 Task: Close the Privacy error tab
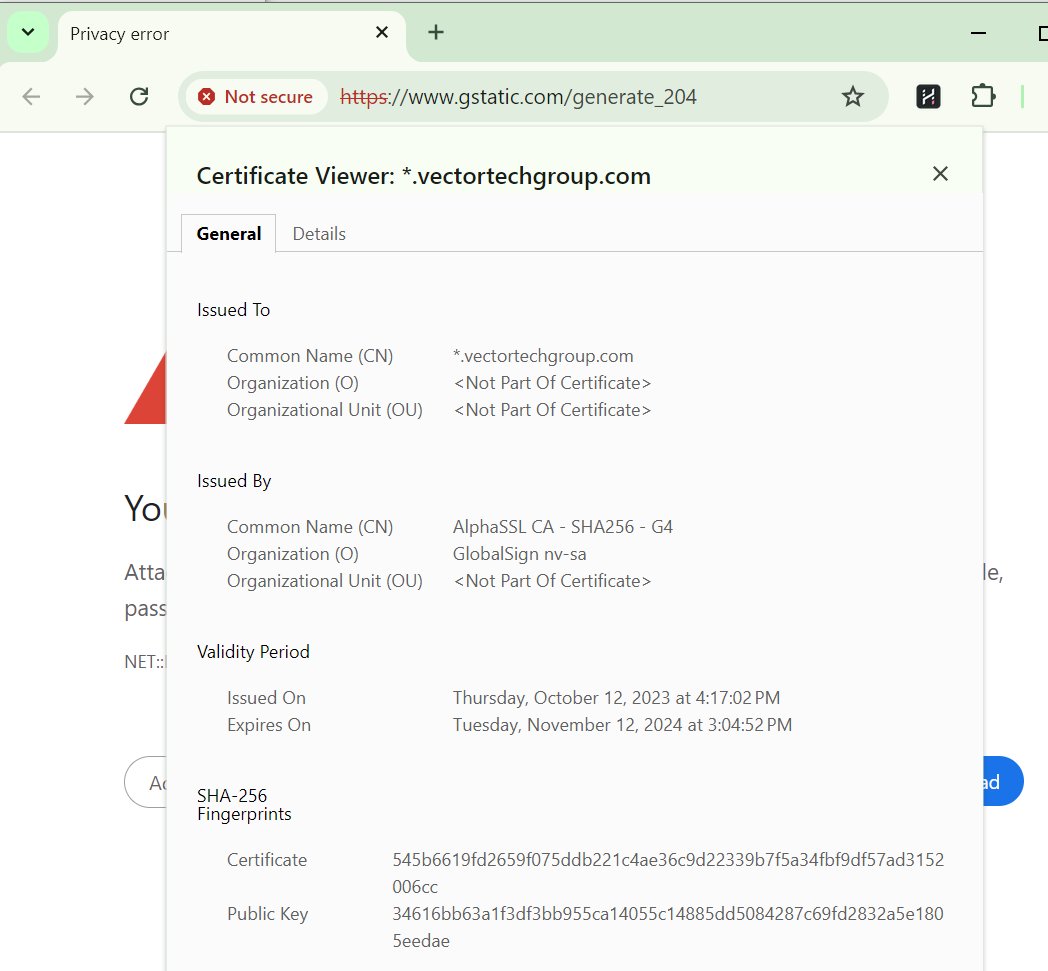pyautogui.click(x=382, y=32)
